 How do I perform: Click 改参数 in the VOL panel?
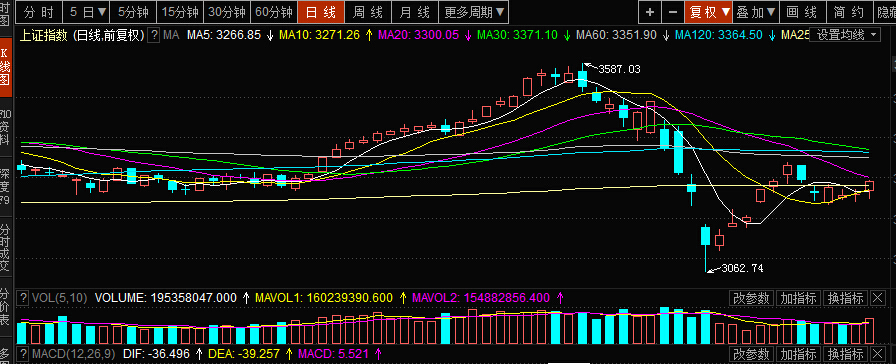coord(751,298)
